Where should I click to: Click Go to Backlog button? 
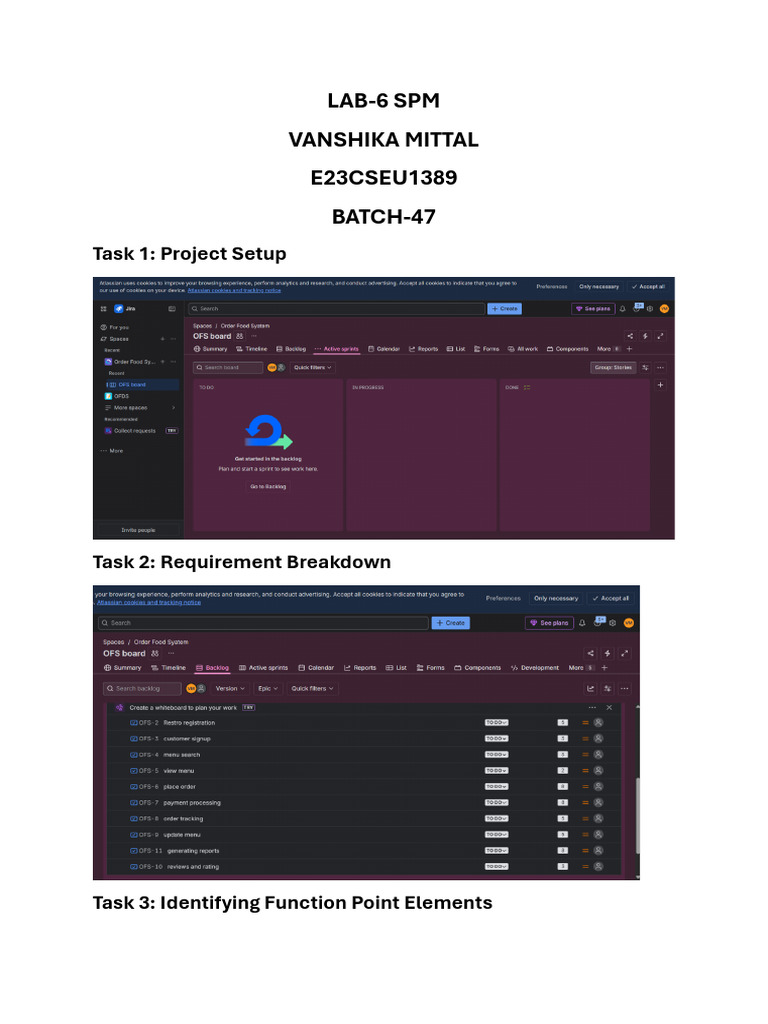click(268, 487)
